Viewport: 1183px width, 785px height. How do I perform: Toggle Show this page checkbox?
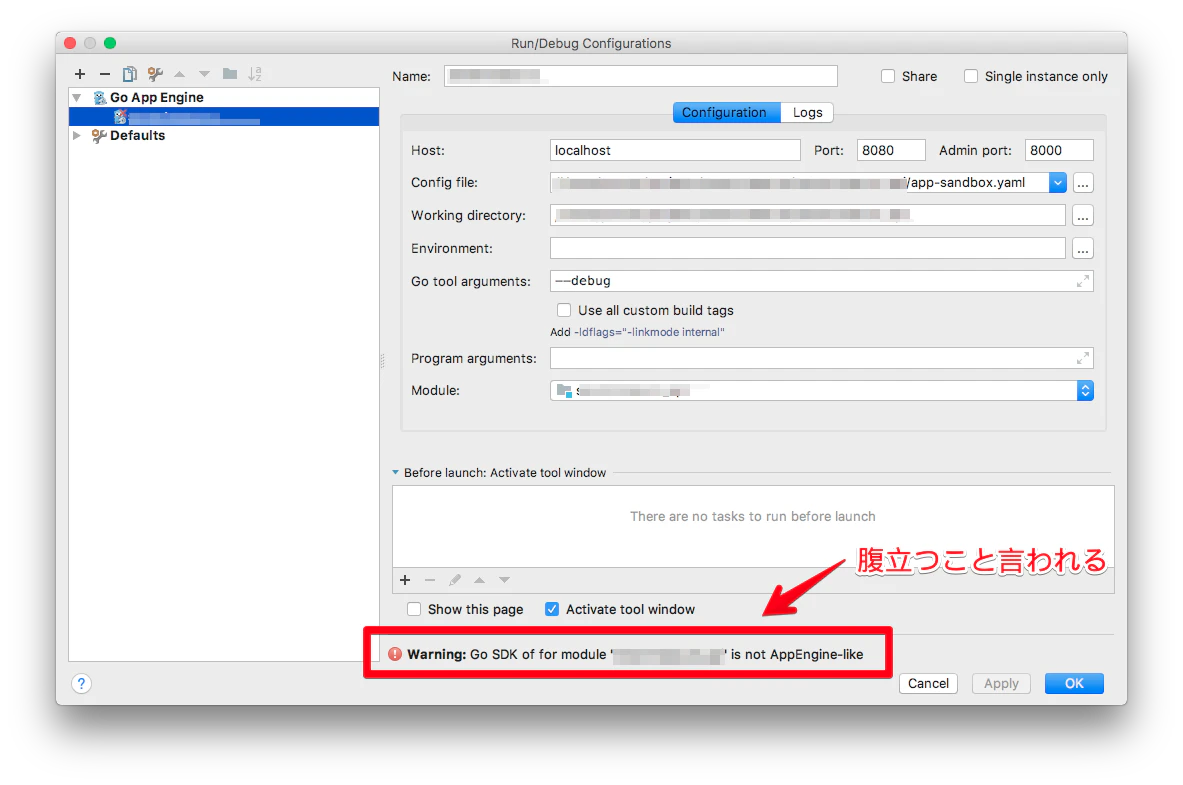414,609
